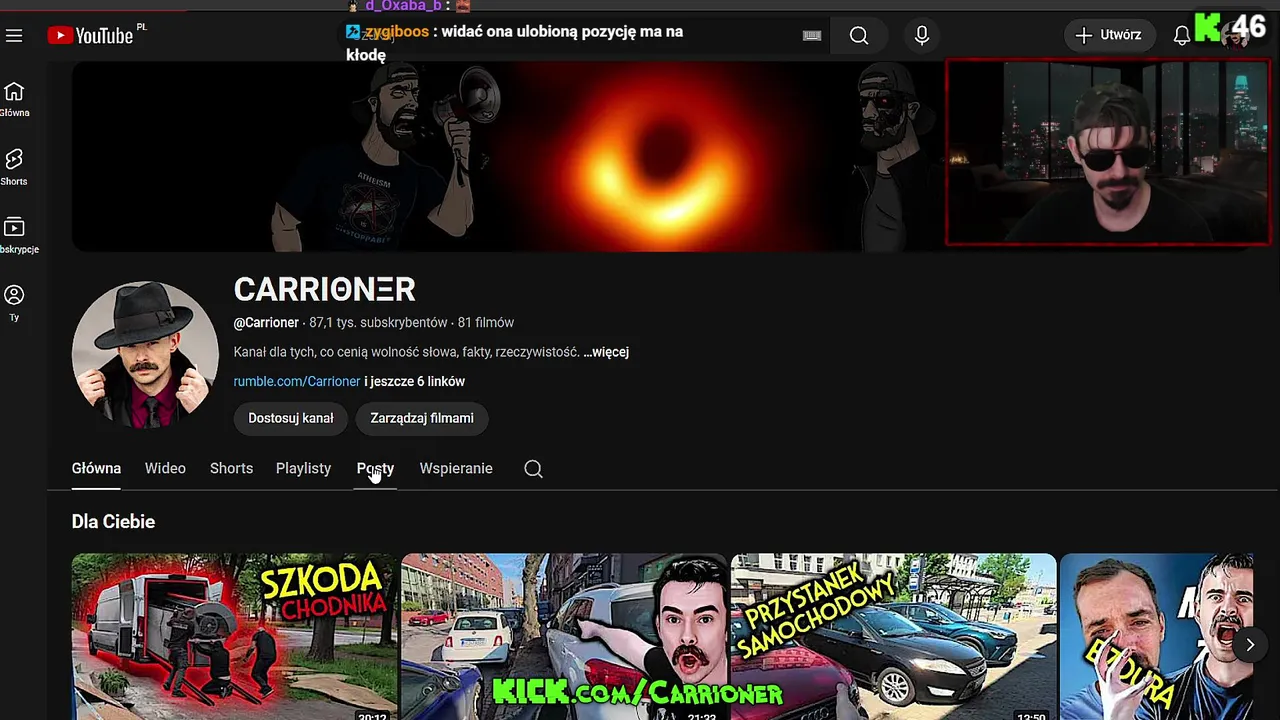Click Dostosuj kanał button

tap(291, 418)
